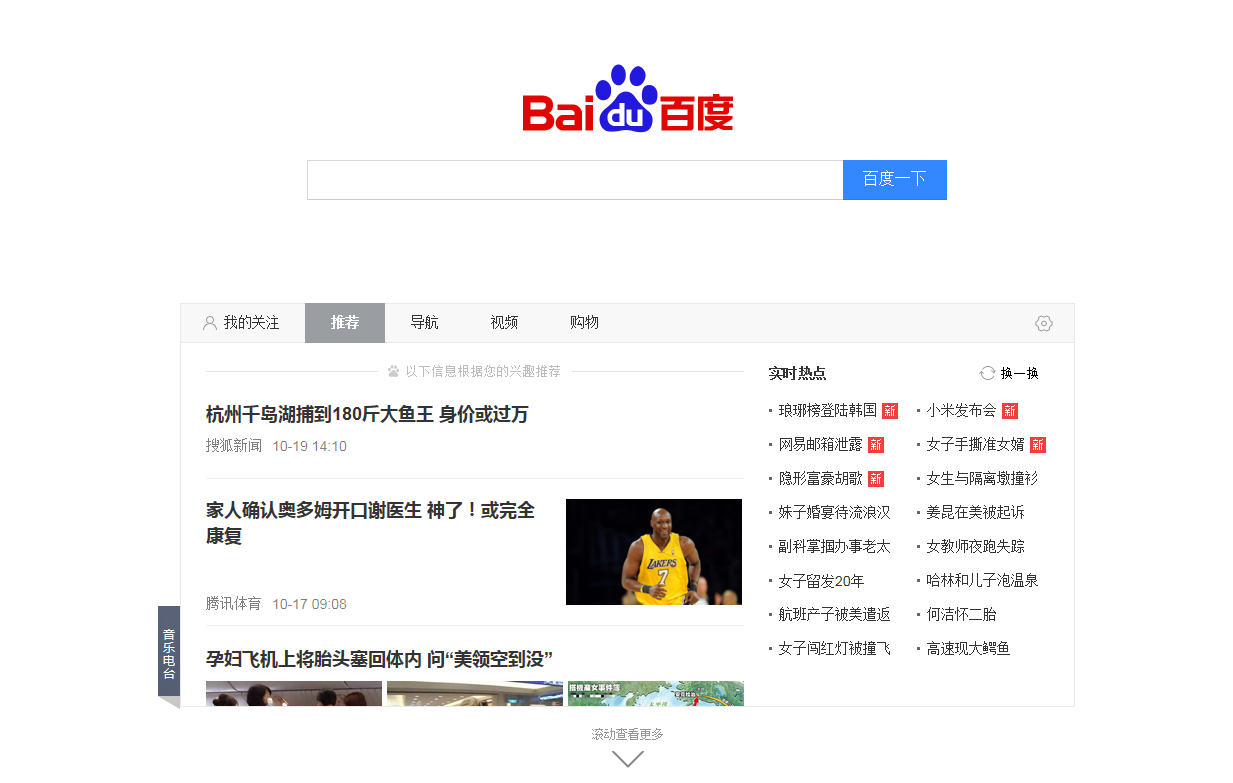Open the 孕妇飞机上 news headline

pyautogui.click(x=379, y=659)
